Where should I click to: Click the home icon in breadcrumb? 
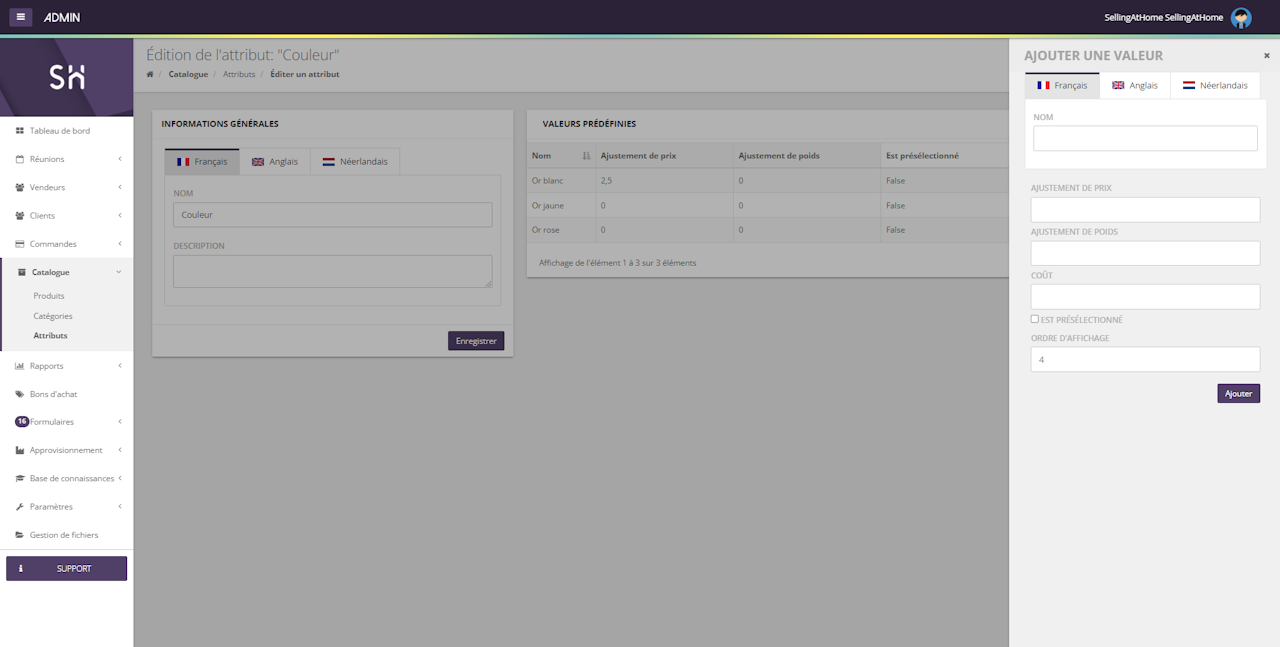[x=150, y=74]
